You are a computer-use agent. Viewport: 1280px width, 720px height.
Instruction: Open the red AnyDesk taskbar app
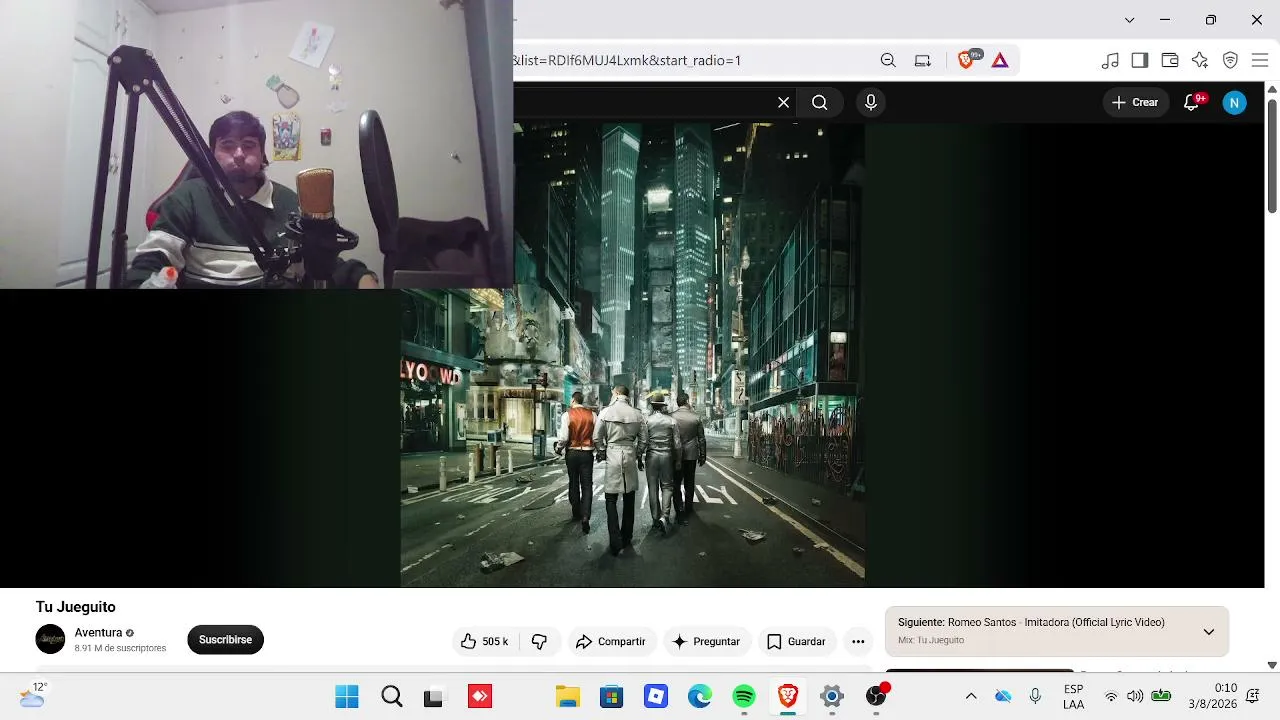480,697
